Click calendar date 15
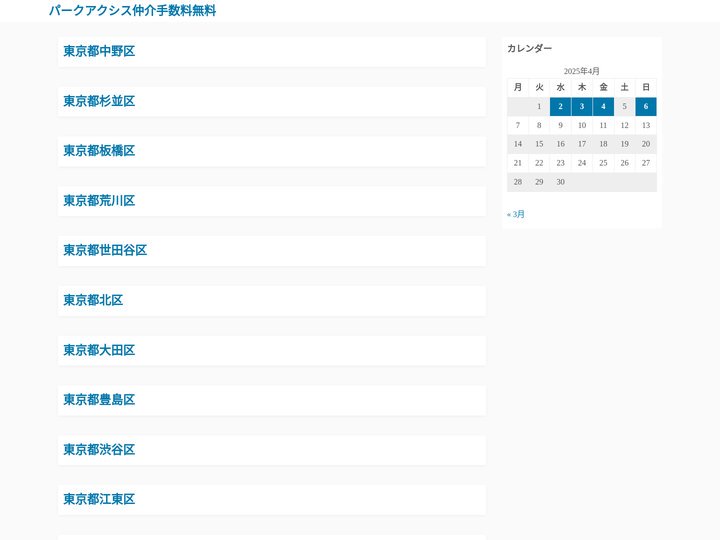720x540 pixels. 539,144
